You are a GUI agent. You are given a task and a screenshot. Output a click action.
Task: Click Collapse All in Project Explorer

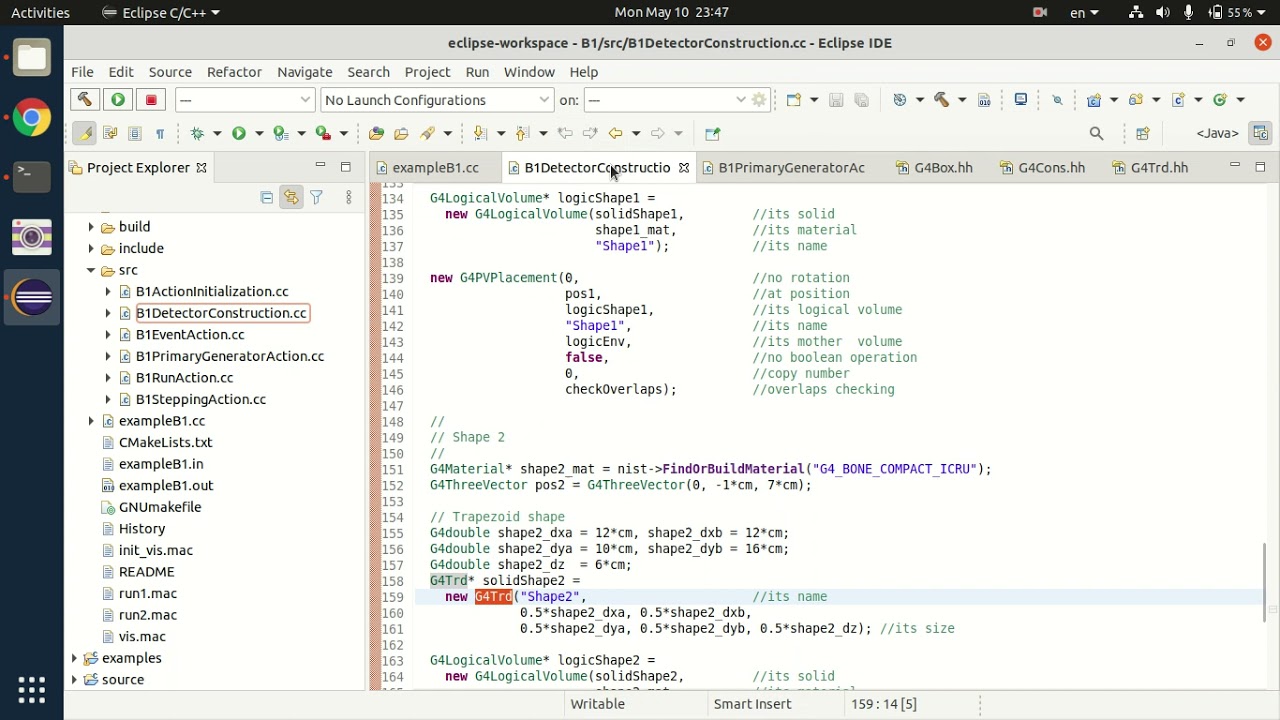266,198
